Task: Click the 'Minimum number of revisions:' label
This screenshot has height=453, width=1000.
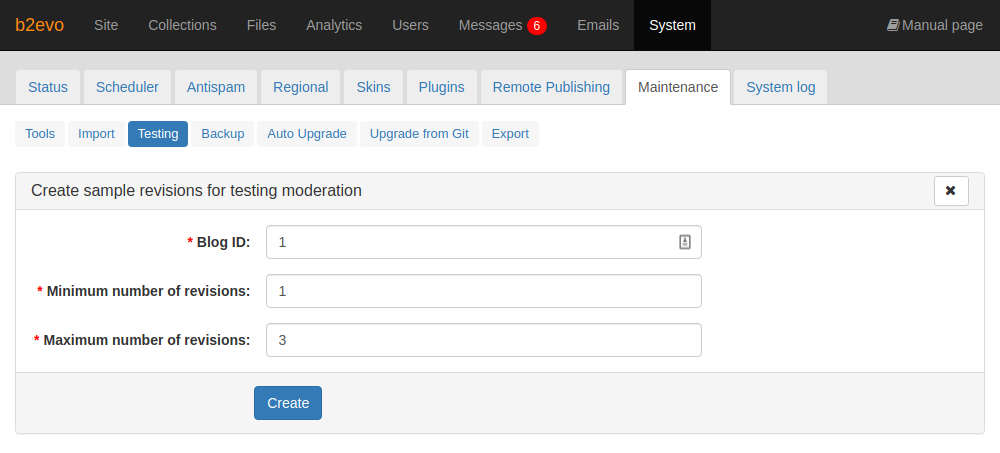Action: coord(148,292)
